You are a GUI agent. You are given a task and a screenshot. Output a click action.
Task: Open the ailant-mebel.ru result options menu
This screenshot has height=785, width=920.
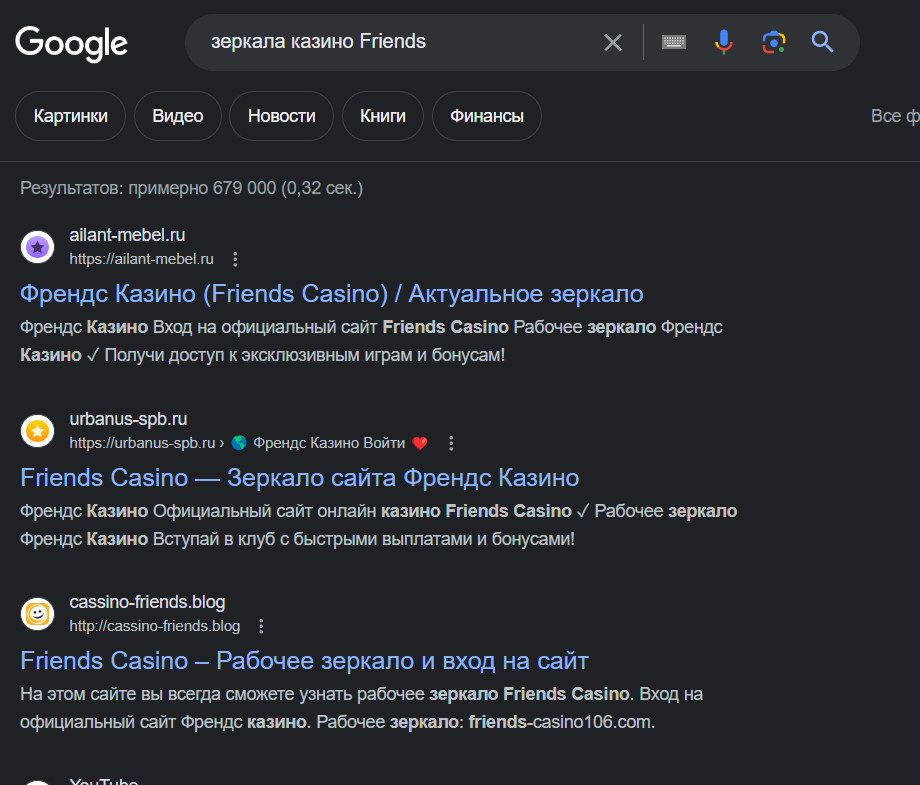tap(235, 259)
